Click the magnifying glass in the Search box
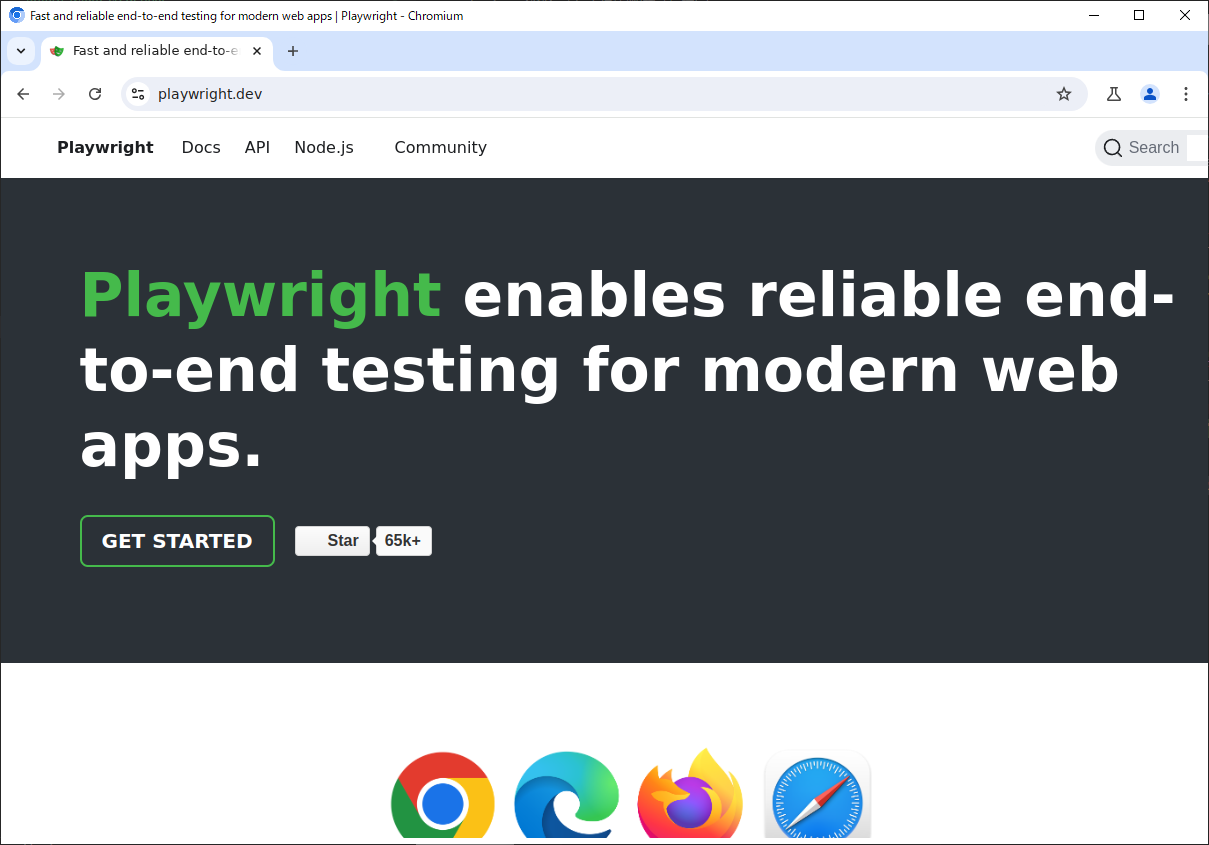The width and height of the screenshot is (1209, 845). click(x=1112, y=147)
